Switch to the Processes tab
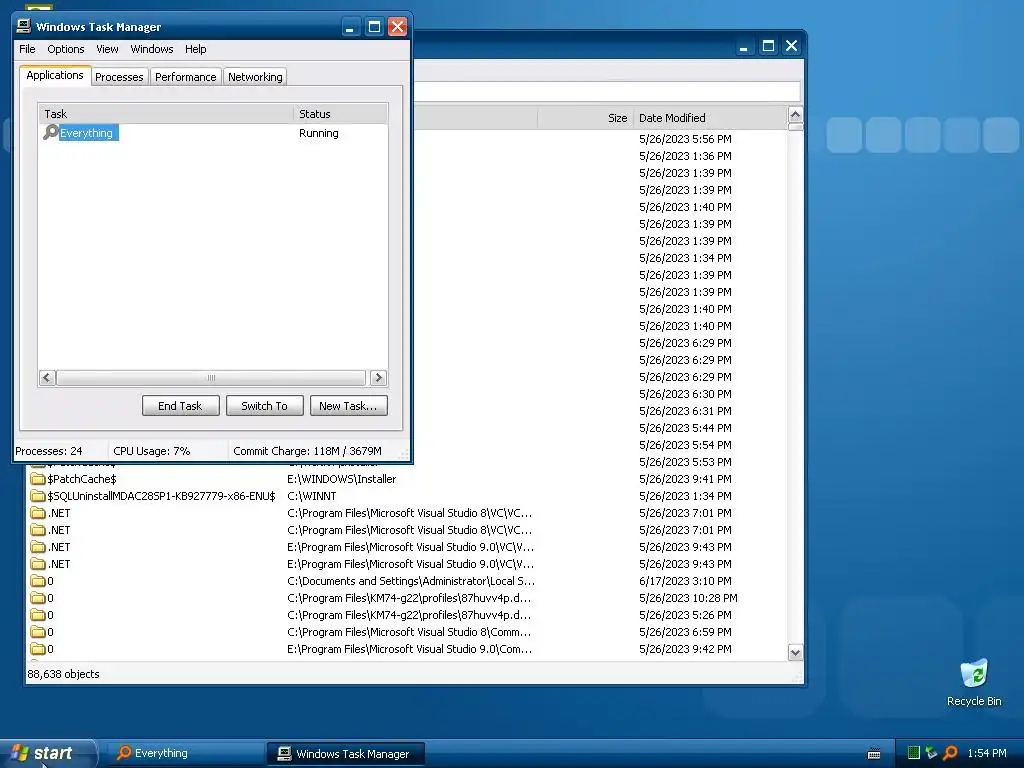 [119, 77]
